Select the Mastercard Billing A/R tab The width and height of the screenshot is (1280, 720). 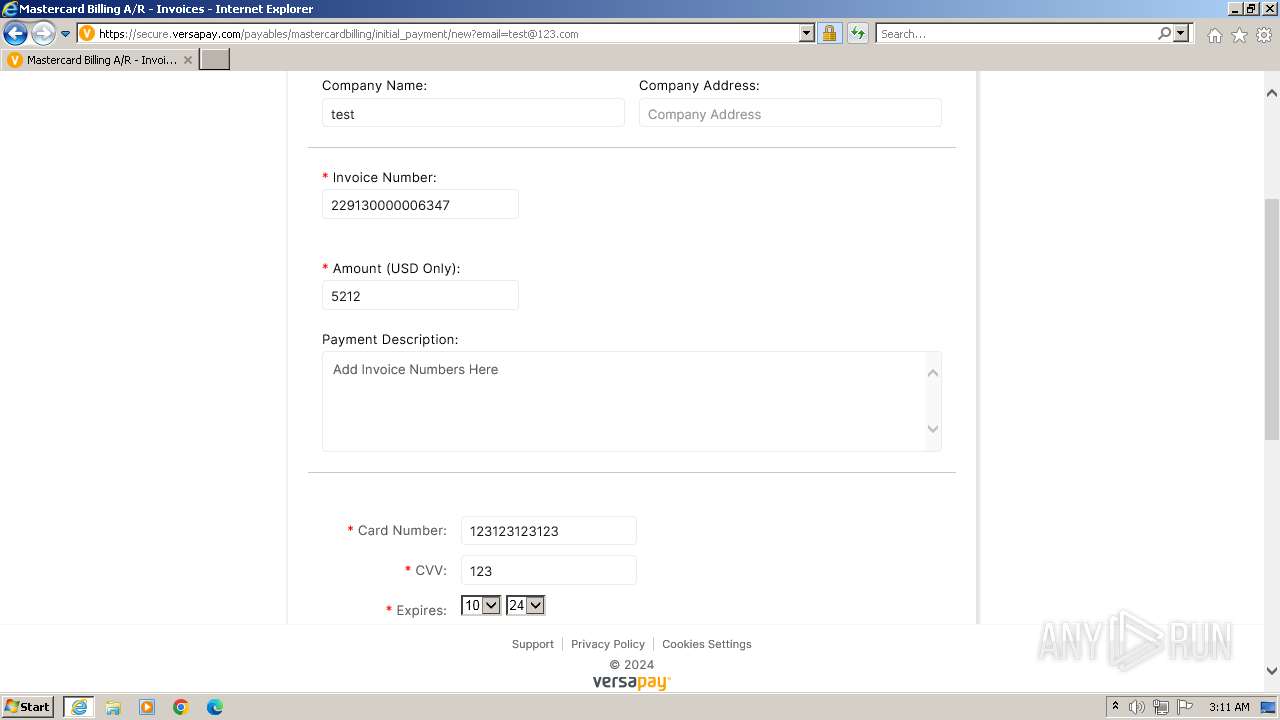tap(100, 60)
